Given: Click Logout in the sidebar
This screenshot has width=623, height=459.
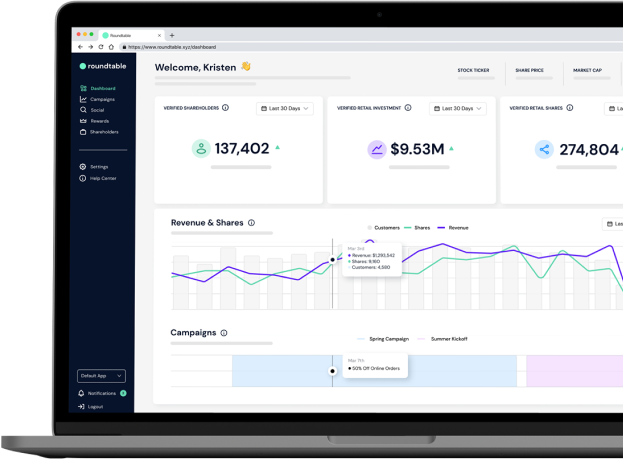Looking at the screenshot, I should click(x=91, y=407).
